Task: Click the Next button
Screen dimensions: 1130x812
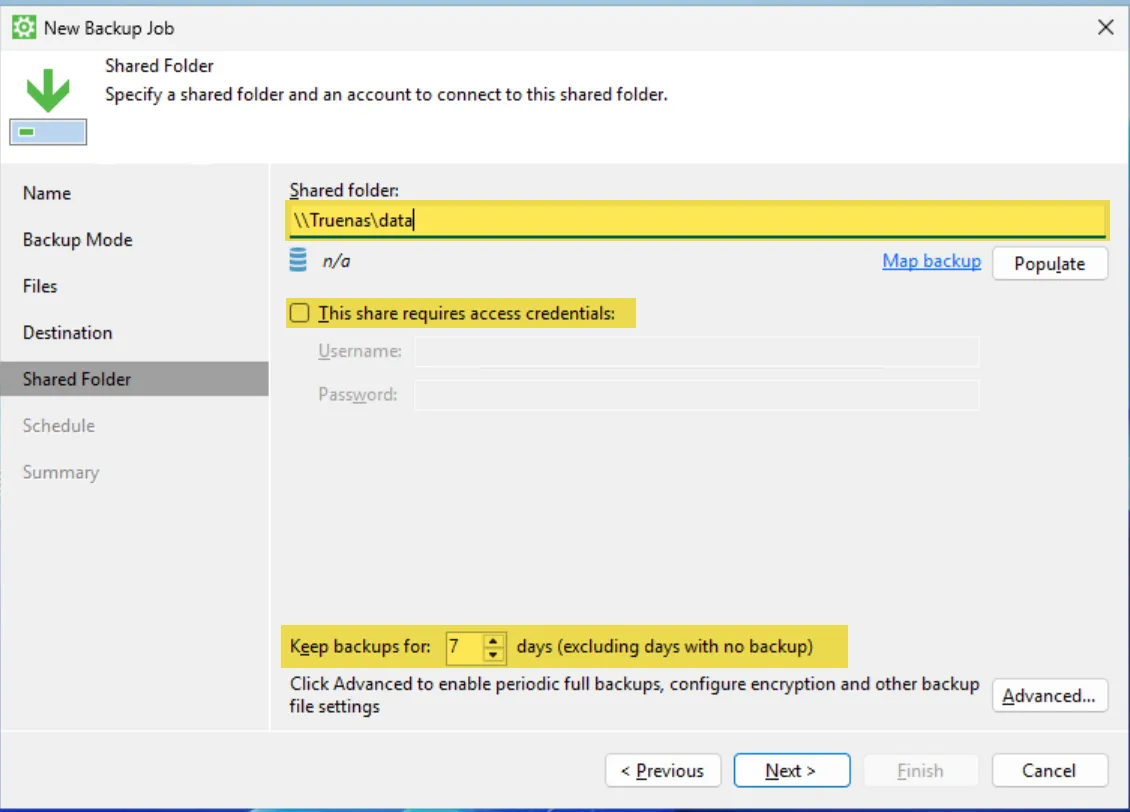Action: [791, 771]
